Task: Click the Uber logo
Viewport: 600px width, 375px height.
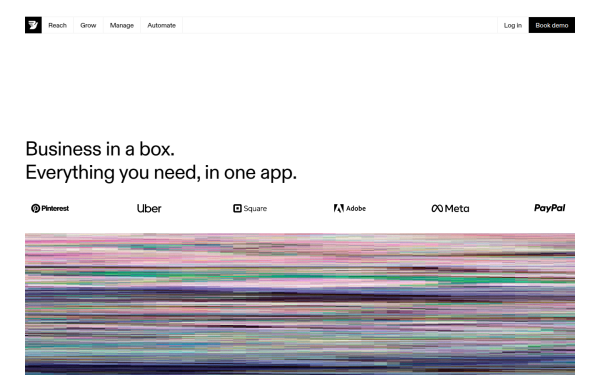Action: (x=149, y=209)
